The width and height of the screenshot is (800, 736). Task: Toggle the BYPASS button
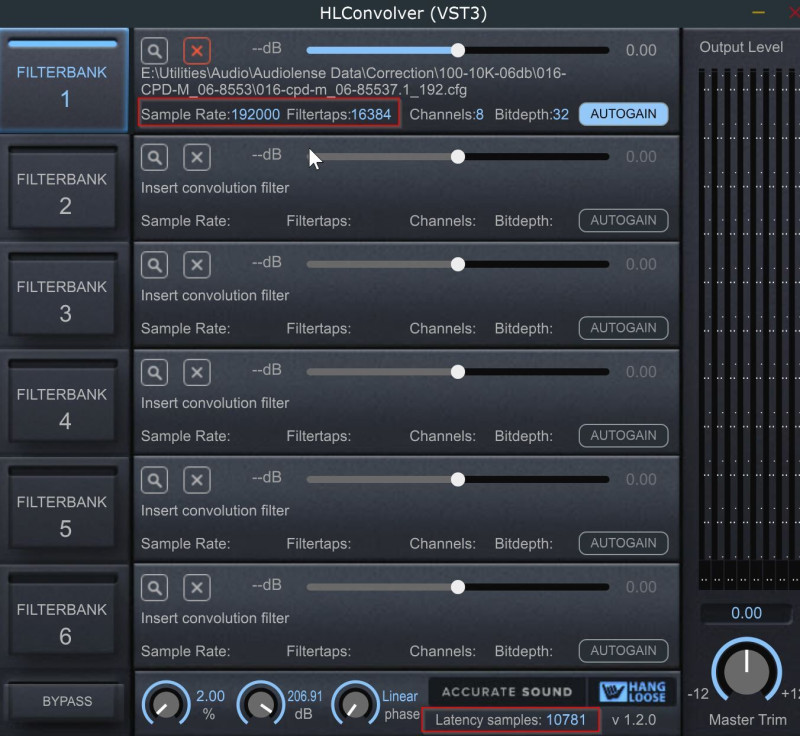coord(64,701)
